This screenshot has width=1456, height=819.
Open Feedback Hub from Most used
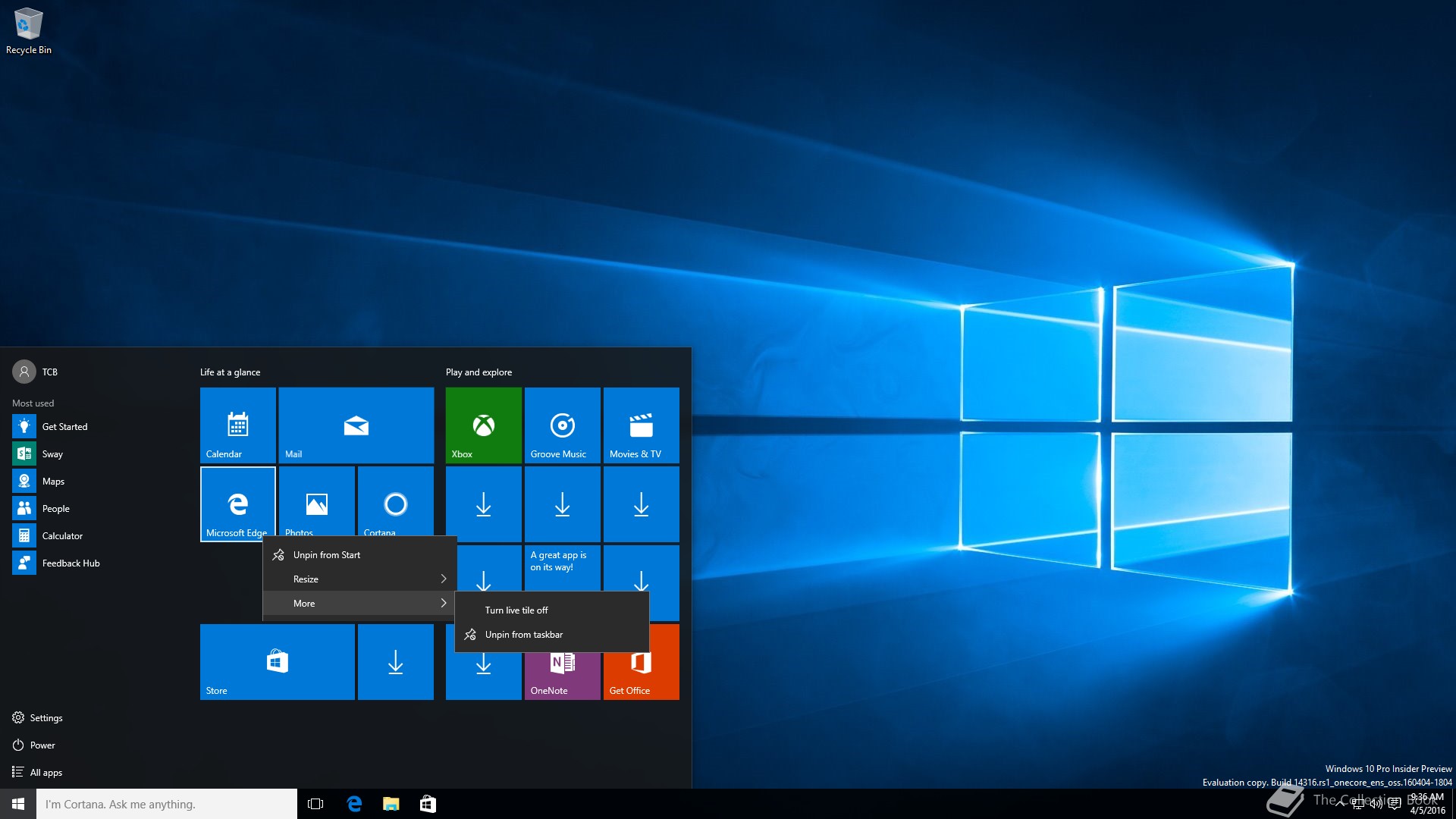tap(71, 563)
